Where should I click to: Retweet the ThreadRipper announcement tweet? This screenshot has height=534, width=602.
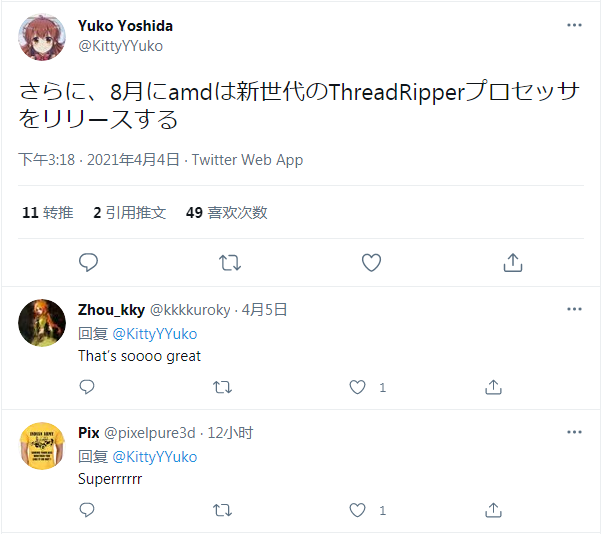point(229,263)
